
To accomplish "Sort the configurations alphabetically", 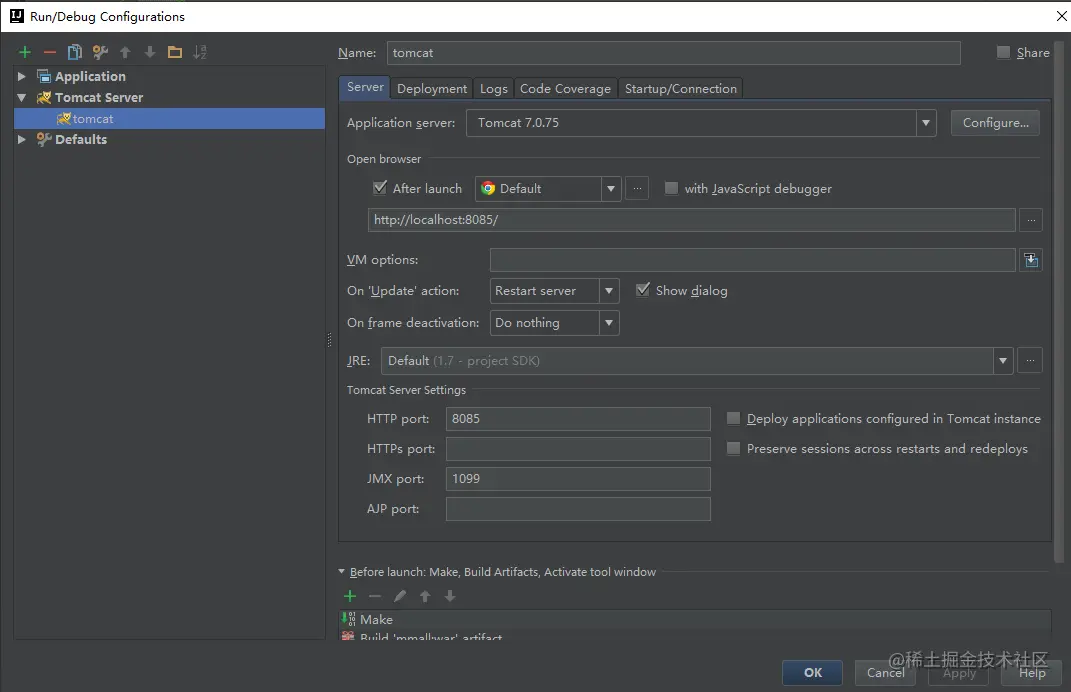I will [200, 52].
